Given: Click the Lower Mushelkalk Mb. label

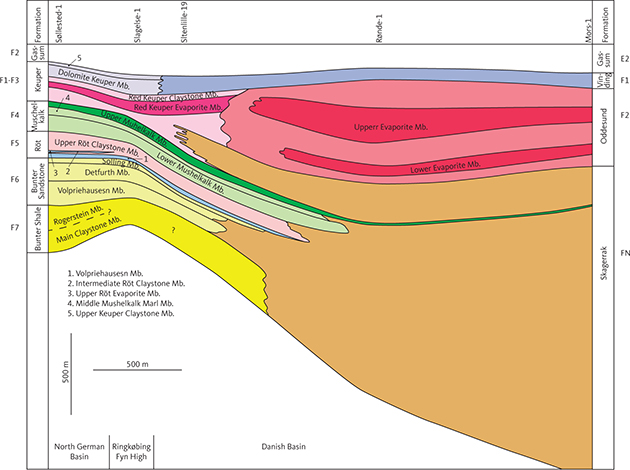Looking at the screenshot, I should click(x=190, y=174).
